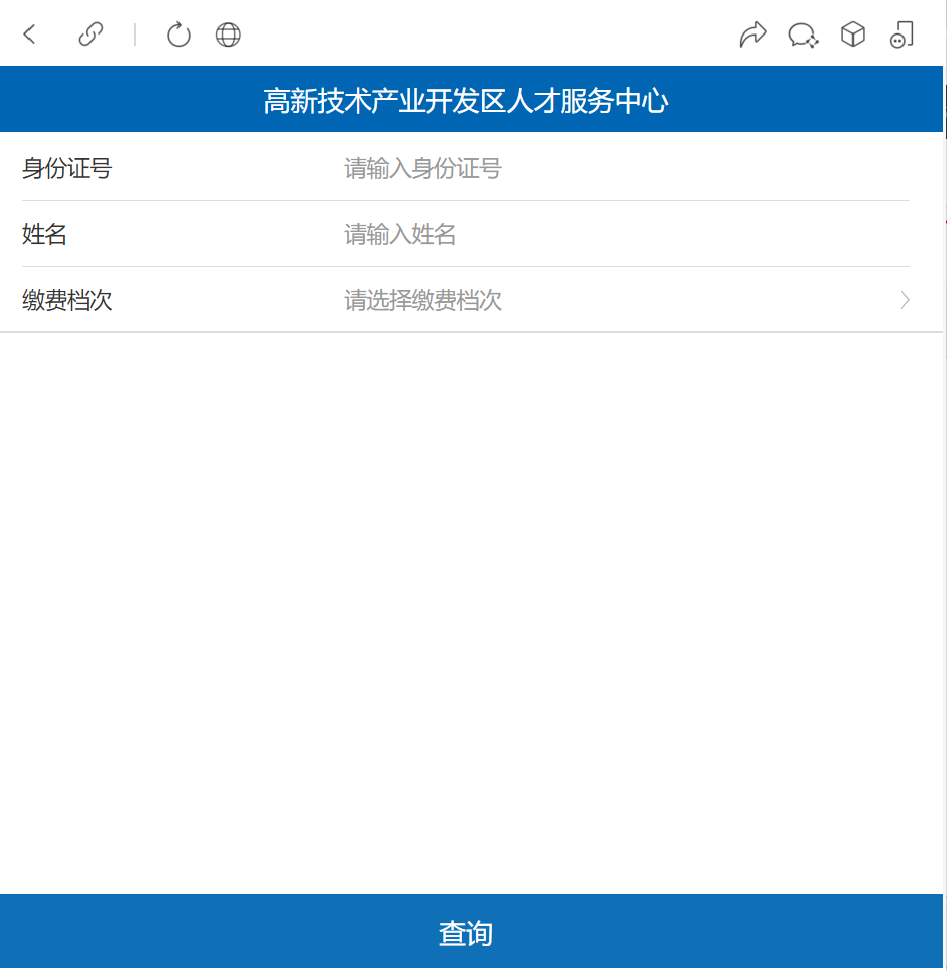The height and width of the screenshot is (971, 947).
Task: Open in browser via globe icon
Action: click(x=228, y=35)
